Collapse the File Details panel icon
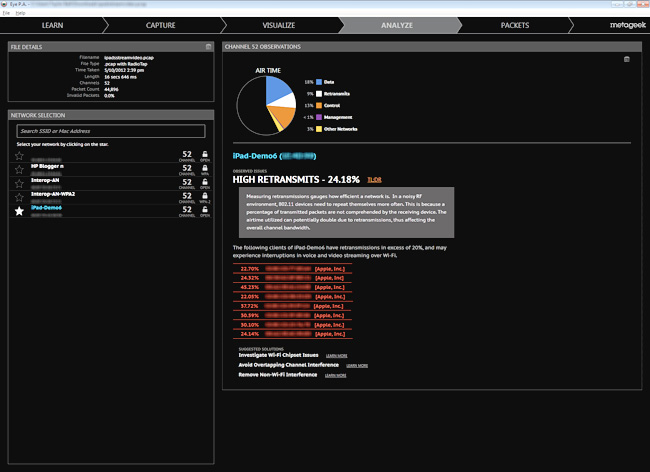650x472 pixels. point(209,47)
